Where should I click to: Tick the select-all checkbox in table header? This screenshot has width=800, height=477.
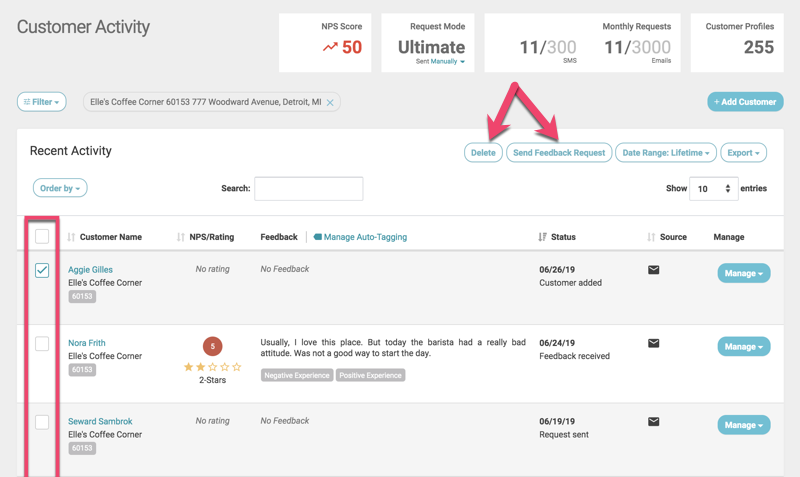[x=42, y=237]
